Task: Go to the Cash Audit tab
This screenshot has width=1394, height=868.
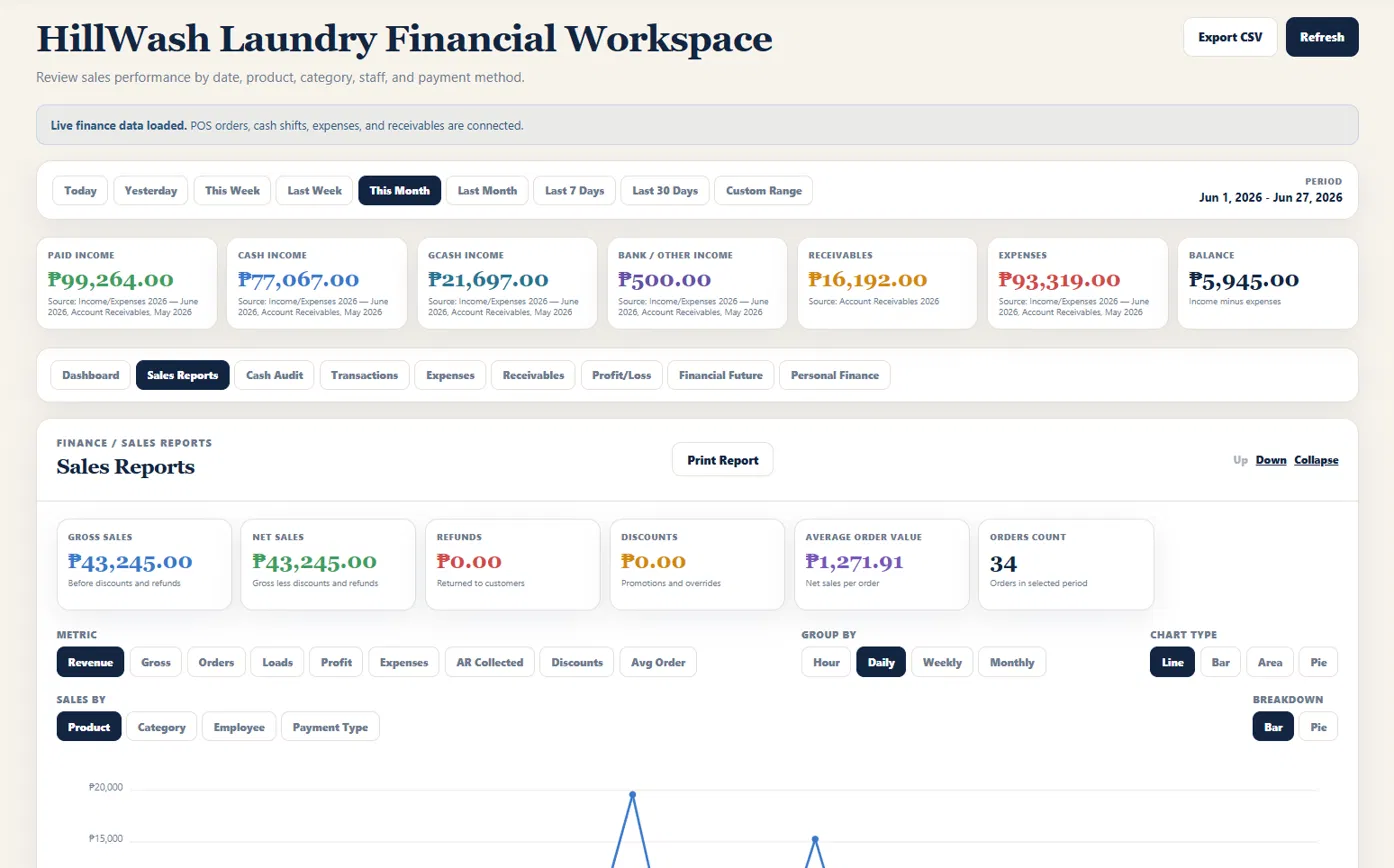Action: point(274,375)
